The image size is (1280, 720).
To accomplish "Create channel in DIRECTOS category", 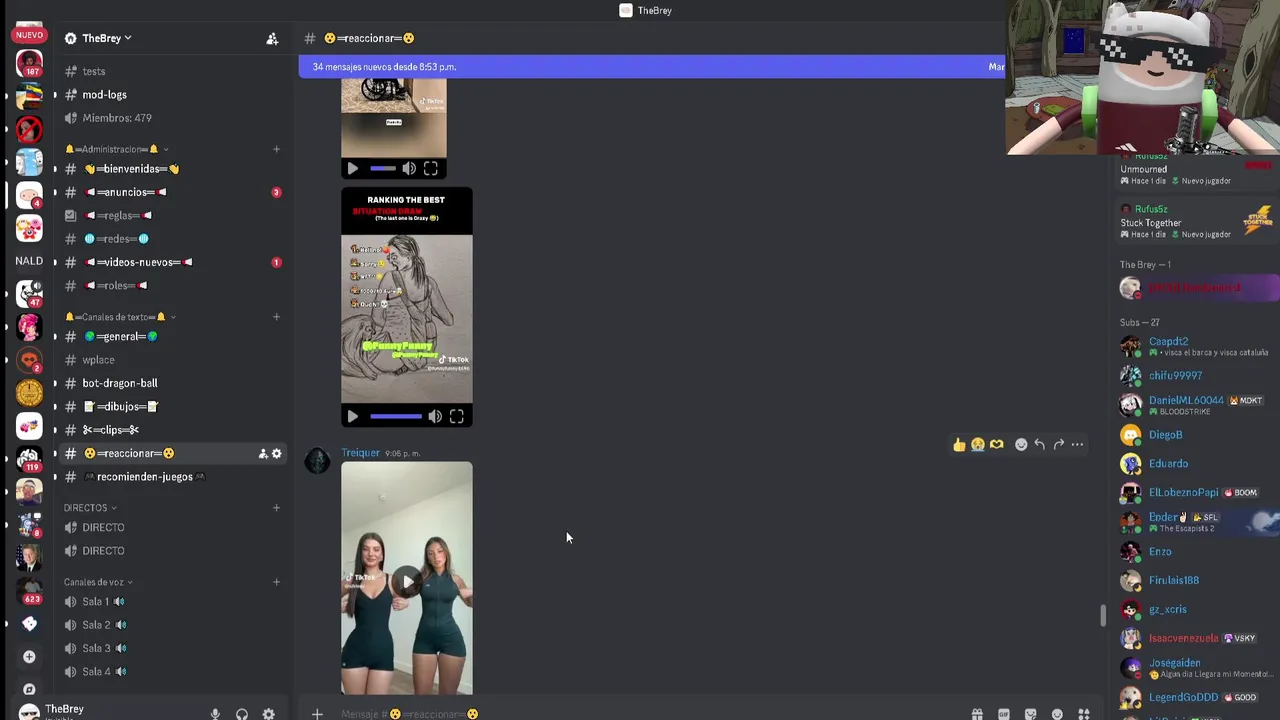I will coord(276,508).
